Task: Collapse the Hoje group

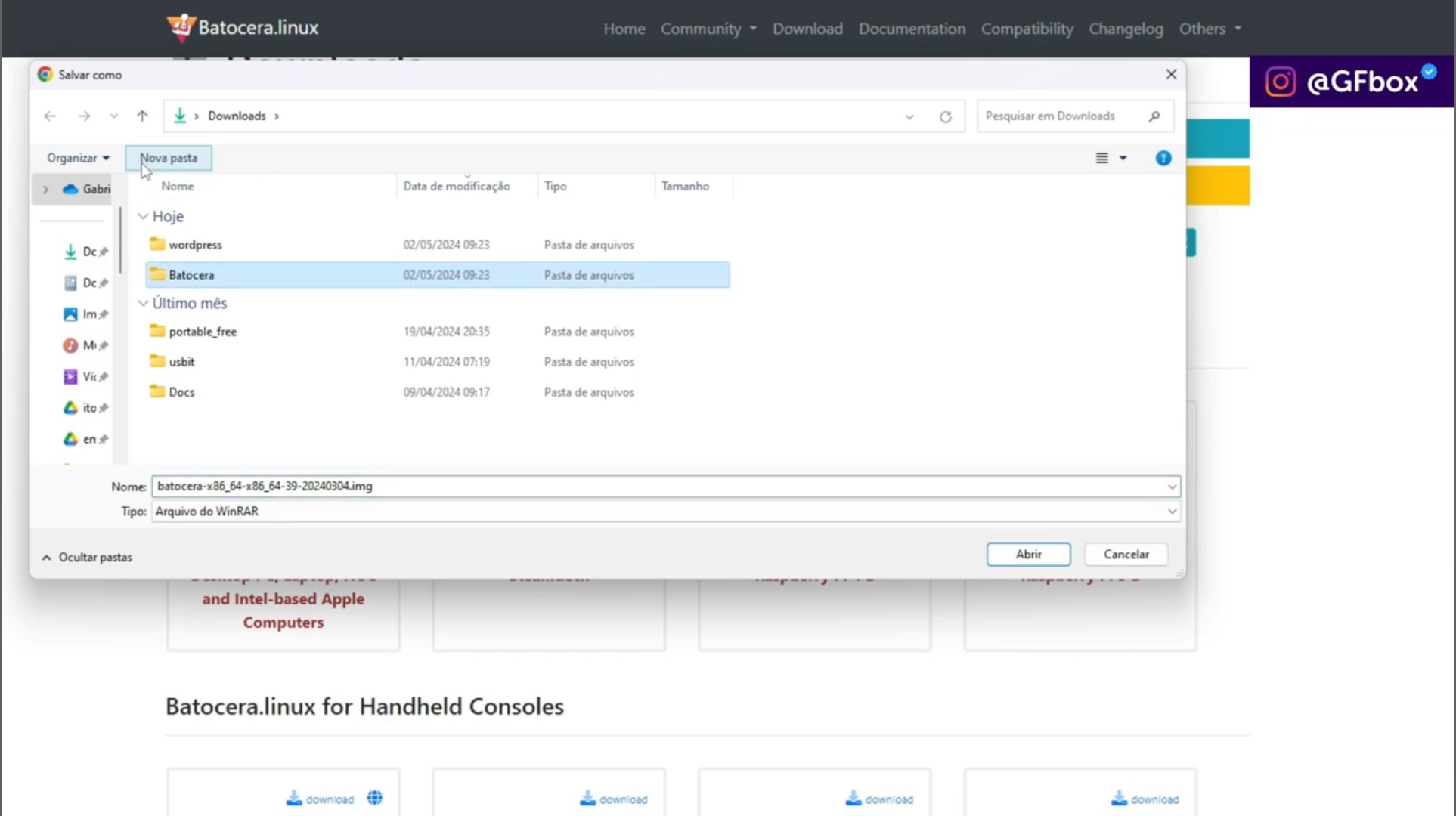Action: (143, 216)
